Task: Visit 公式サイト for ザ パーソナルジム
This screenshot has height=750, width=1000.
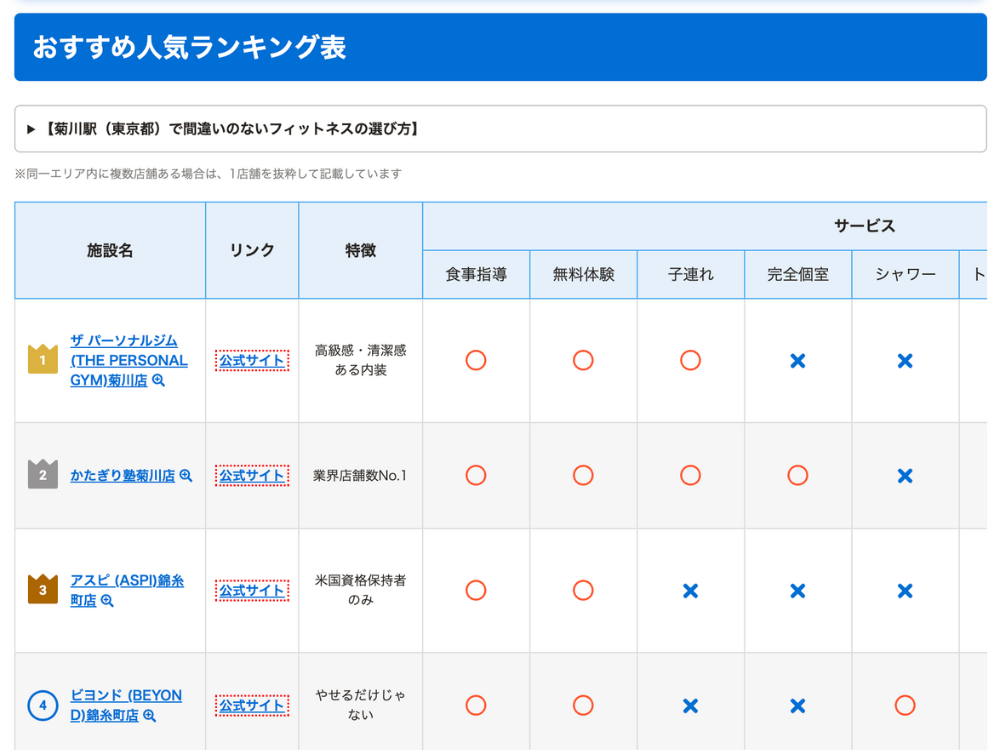Action: (252, 361)
